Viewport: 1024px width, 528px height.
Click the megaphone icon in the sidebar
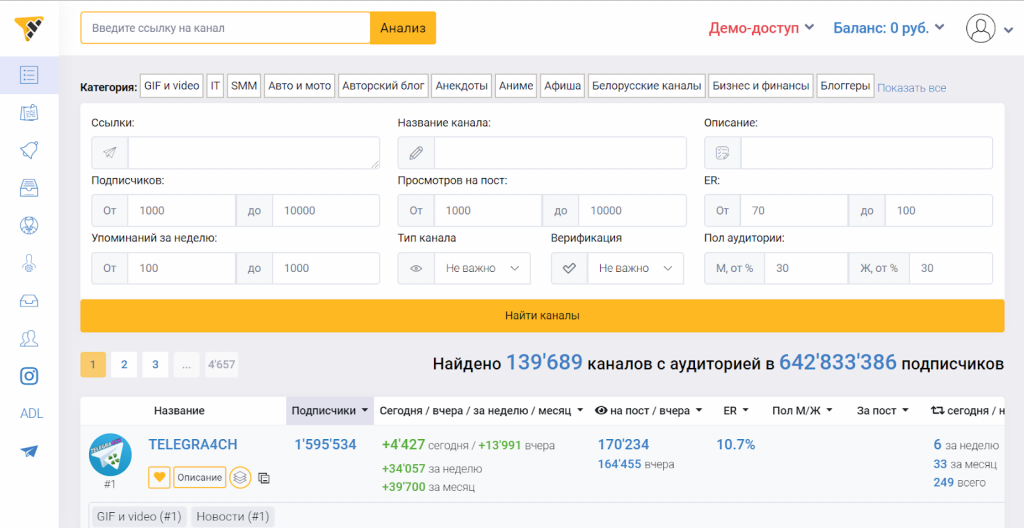click(x=29, y=150)
